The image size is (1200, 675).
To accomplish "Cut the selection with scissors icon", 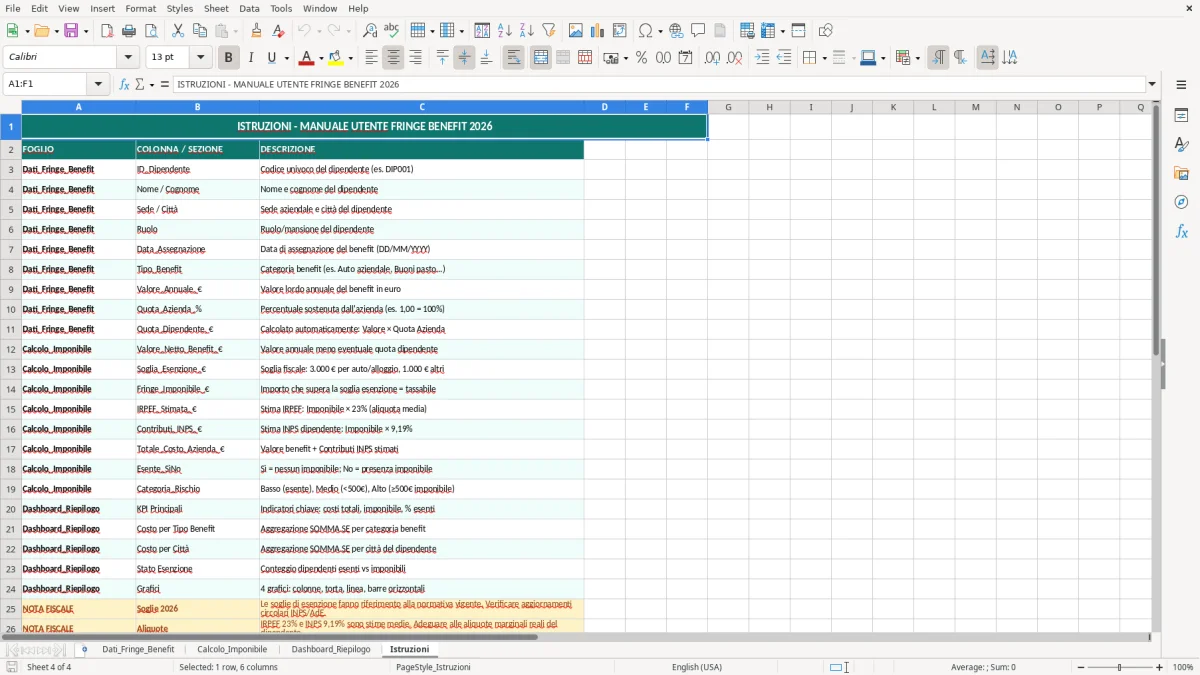I will pyautogui.click(x=178, y=31).
